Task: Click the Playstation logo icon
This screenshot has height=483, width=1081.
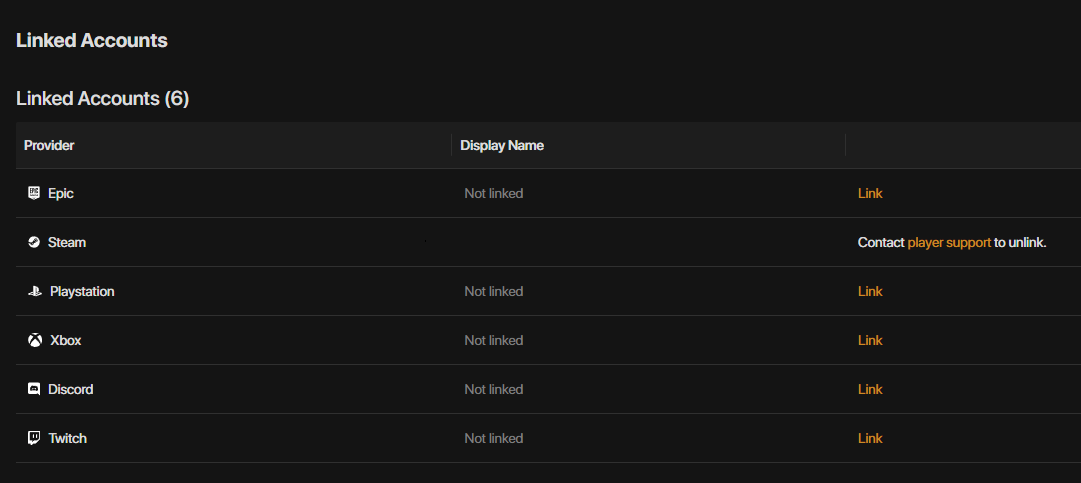Action: coord(34,291)
